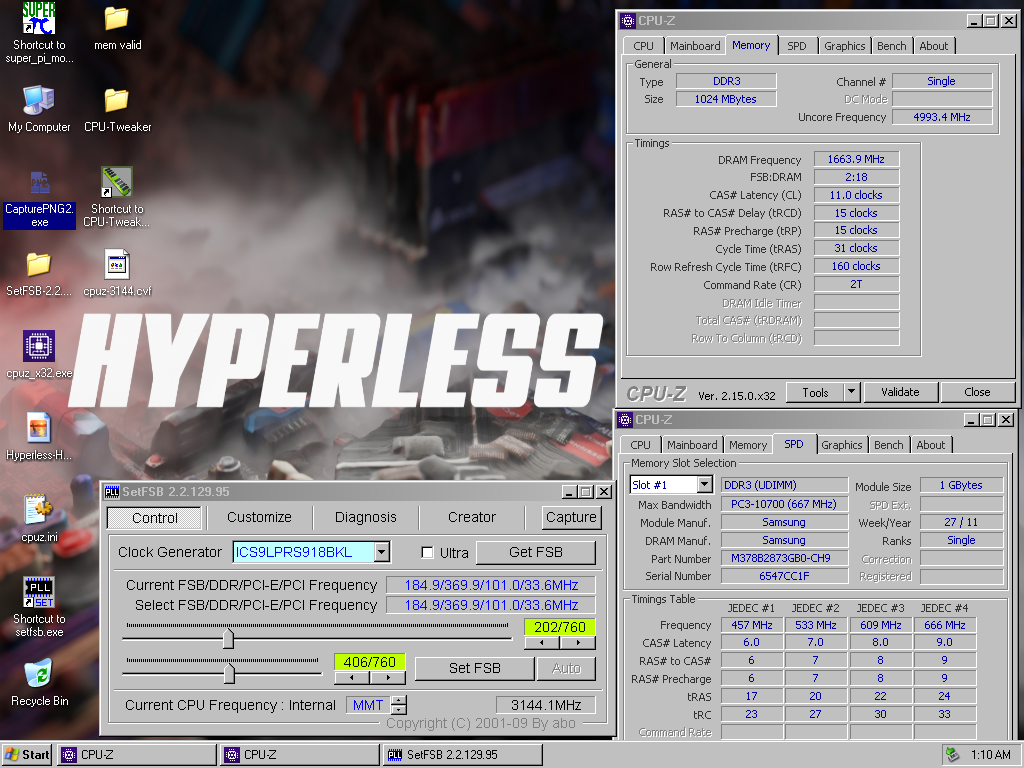The width and height of the screenshot is (1024, 768).
Task: Enable the Ultra checkbox in SetFSB
Action: point(427,552)
